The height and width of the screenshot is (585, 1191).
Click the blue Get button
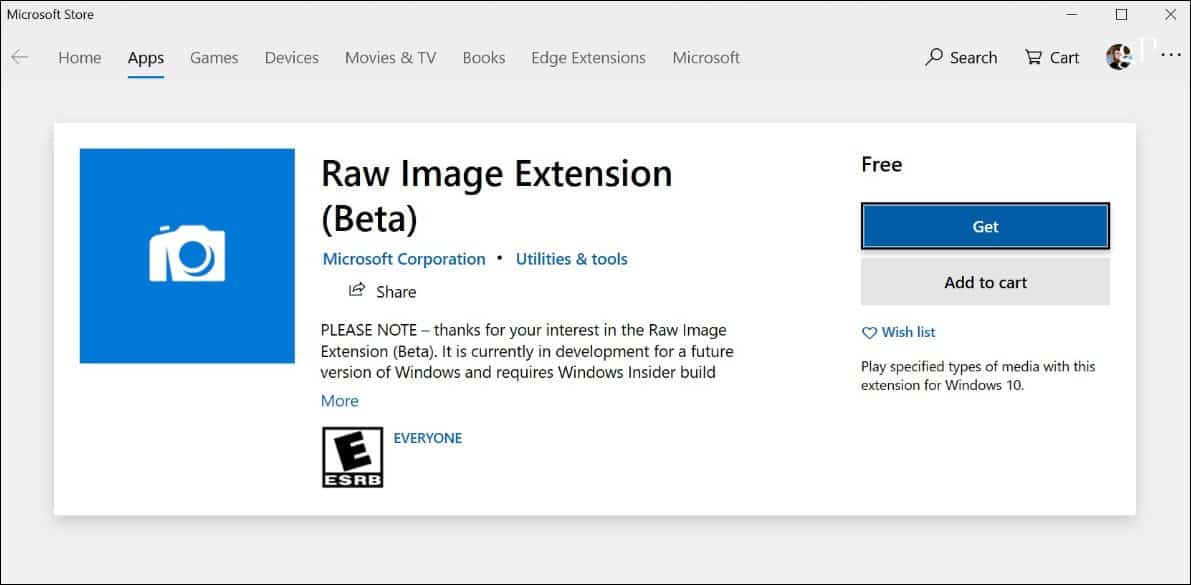tap(985, 226)
